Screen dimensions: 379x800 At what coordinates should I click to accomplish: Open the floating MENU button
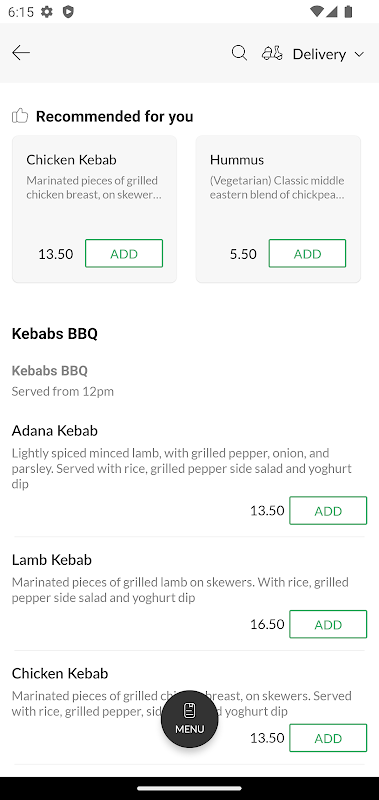coord(189,719)
